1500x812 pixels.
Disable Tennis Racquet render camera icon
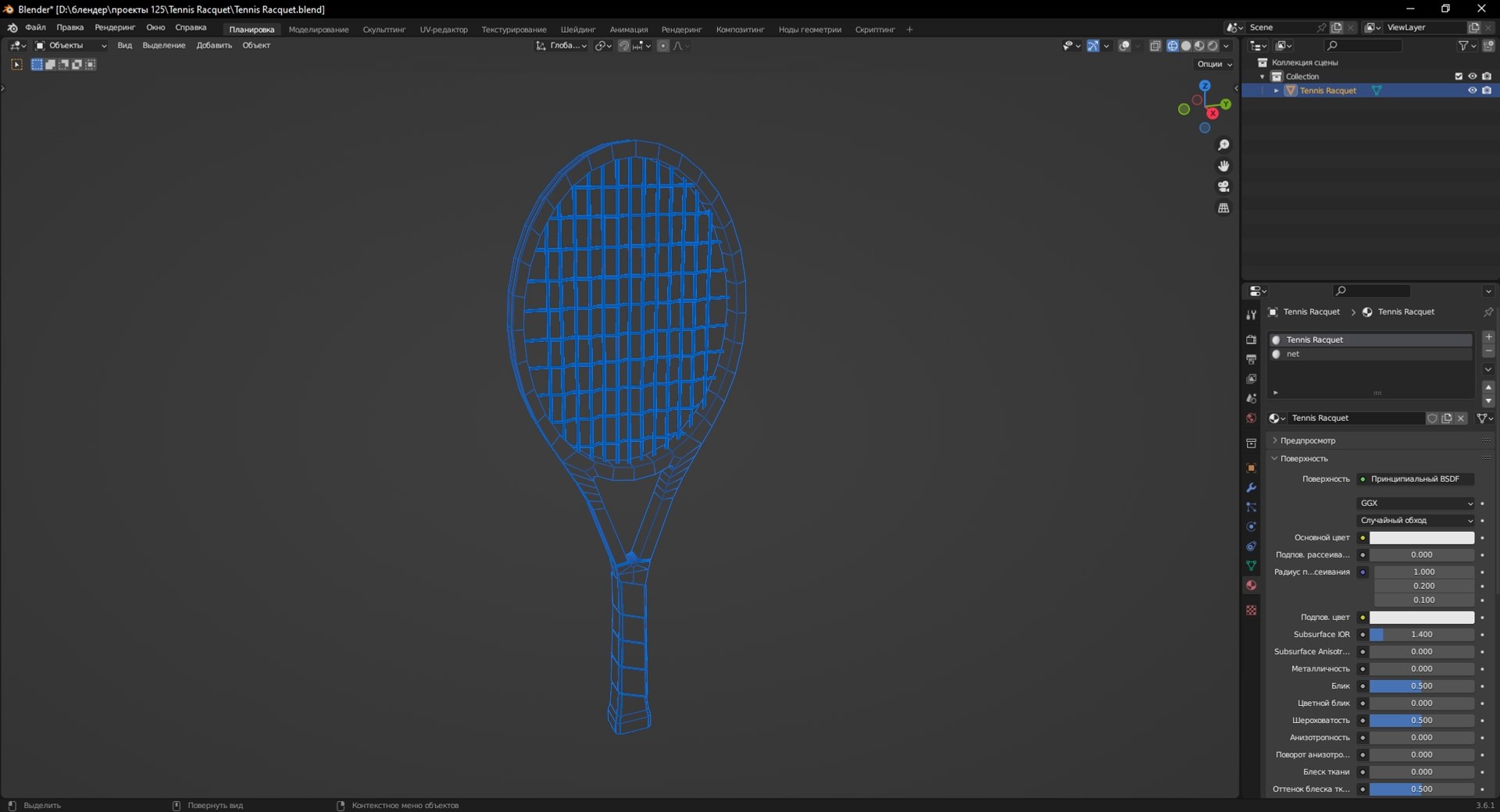point(1487,91)
